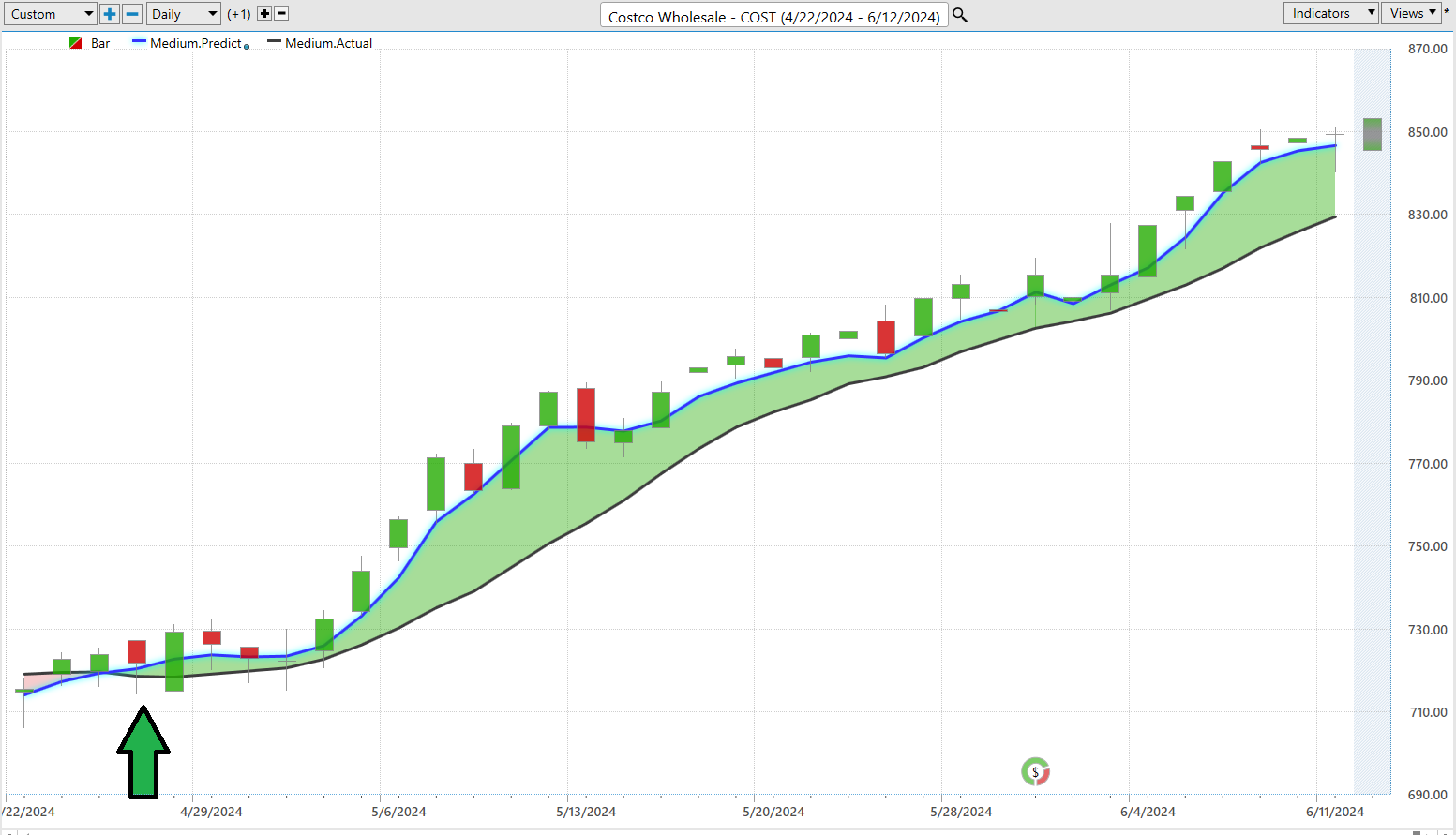Click the 690.00 price axis label
Viewport: 1456px width, 835px height.
1427,795
